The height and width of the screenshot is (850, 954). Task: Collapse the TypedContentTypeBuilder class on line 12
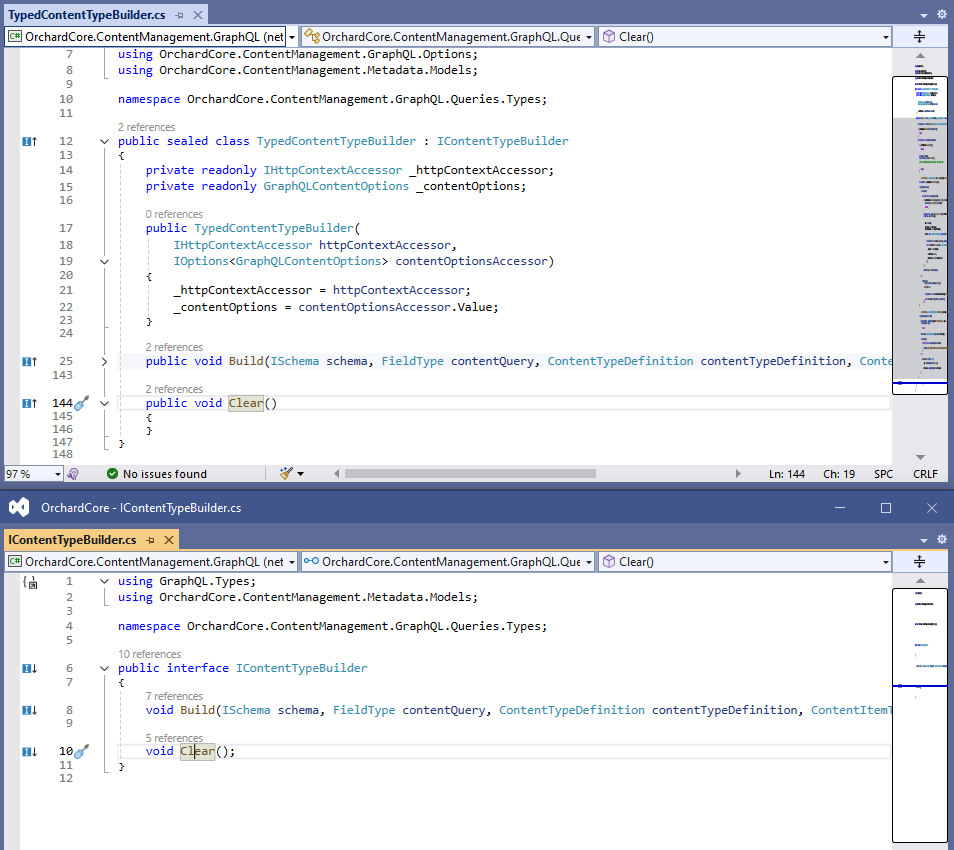[x=104, y=142]
